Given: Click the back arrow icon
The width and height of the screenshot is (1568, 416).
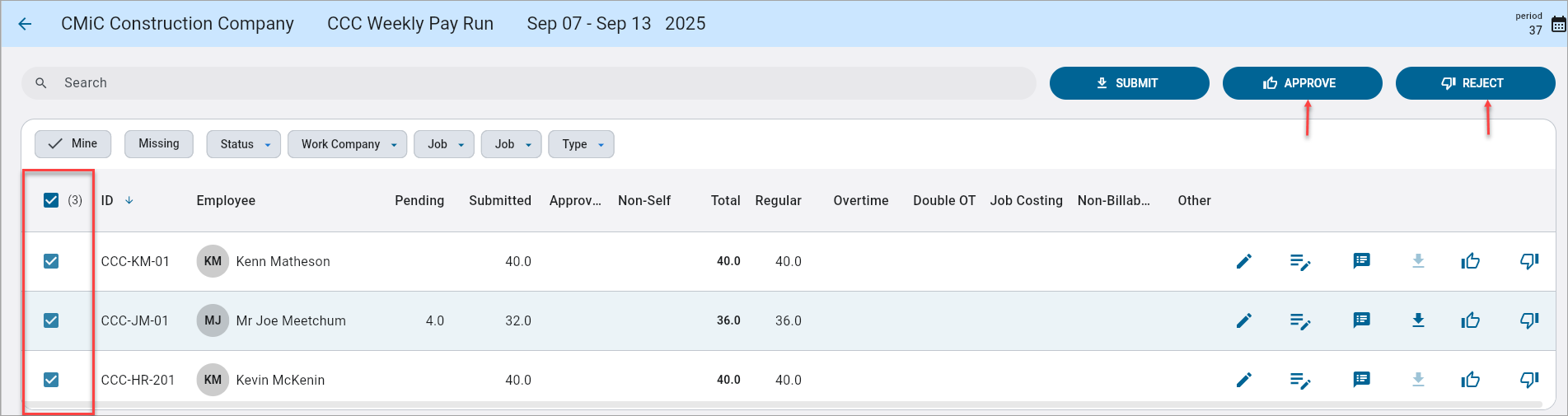Looking at the screenshot, I should 25,24.
